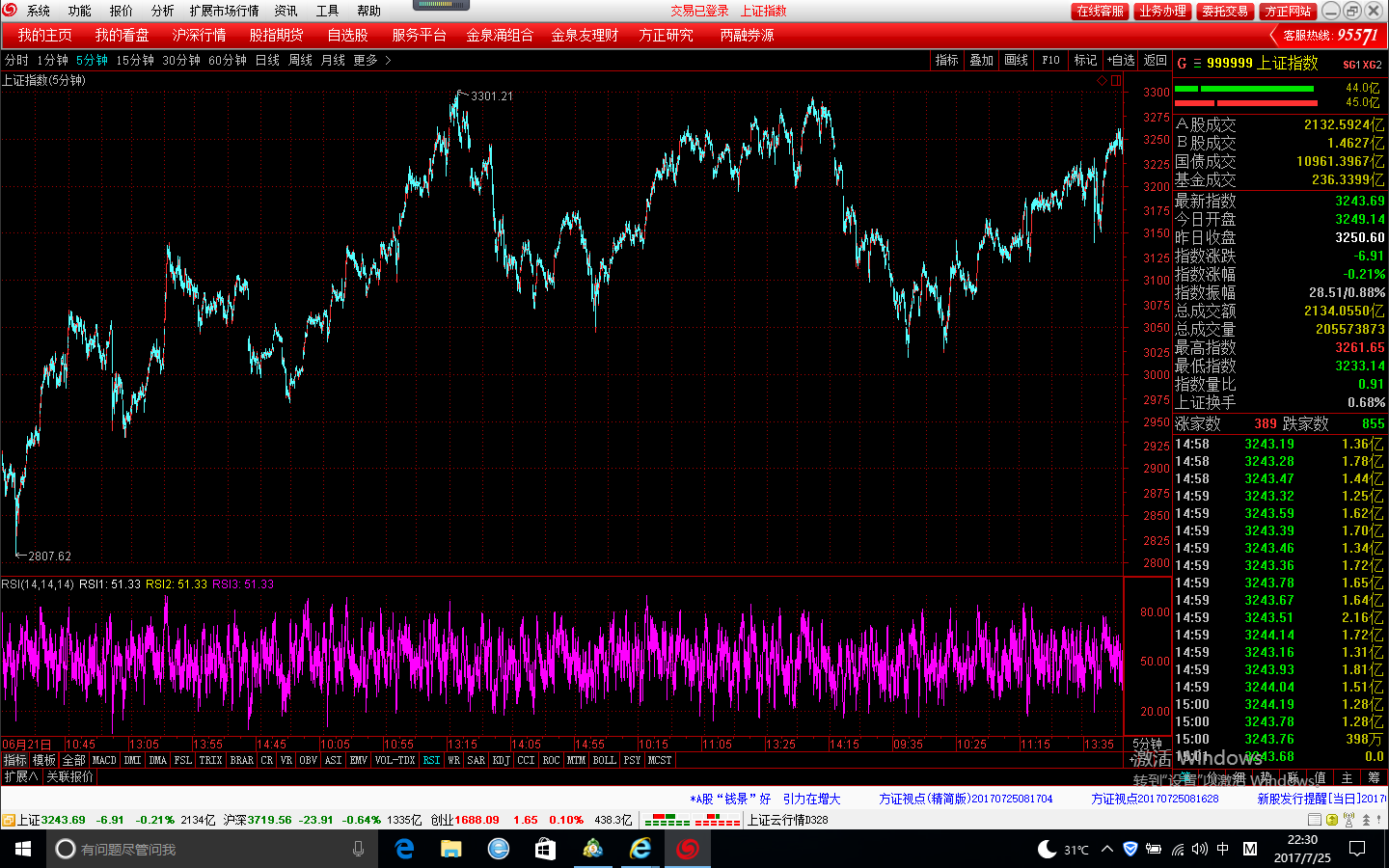Open the 方正研究 tab
The height and width of the screenshot is (868, 1389).
pyautogui.click(x=666, y=35)
